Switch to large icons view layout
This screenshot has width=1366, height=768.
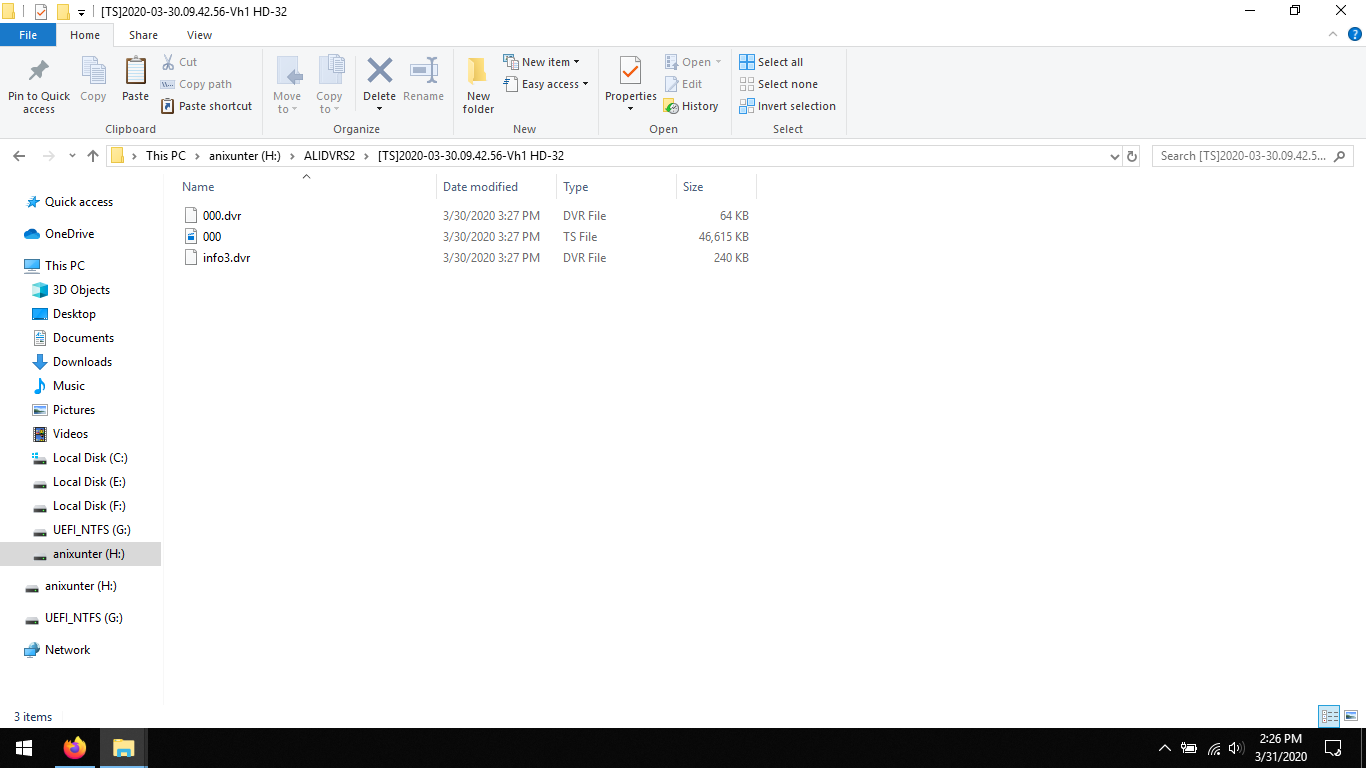coord(1351,716)
